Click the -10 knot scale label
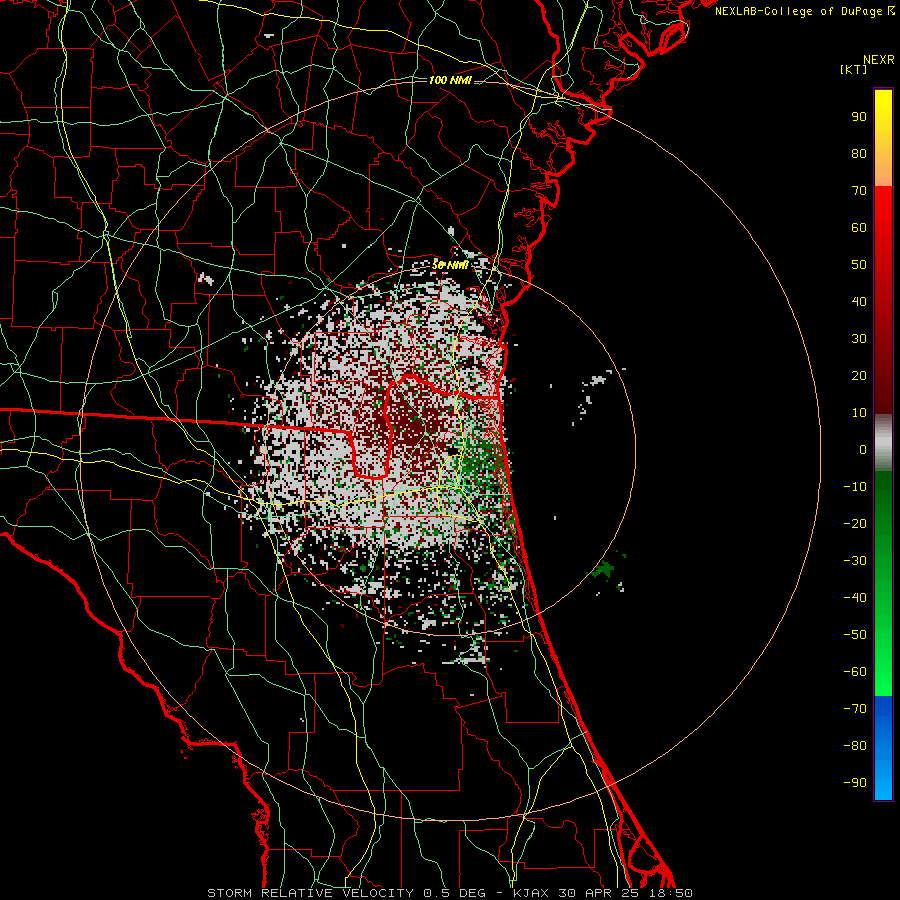The height and width of the screenshot is (900, 900). 855,487
